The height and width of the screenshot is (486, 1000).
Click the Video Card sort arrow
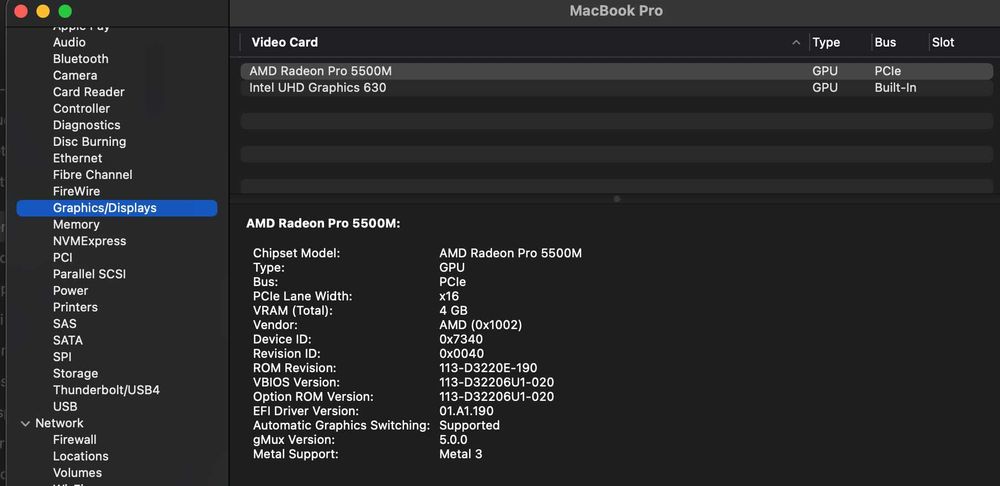tap(796, 43)
